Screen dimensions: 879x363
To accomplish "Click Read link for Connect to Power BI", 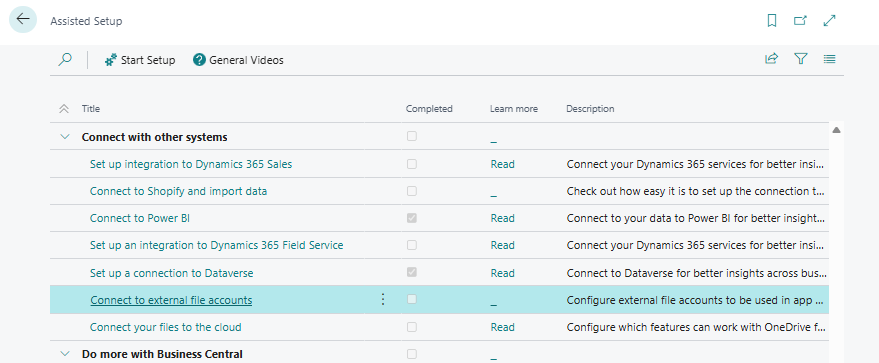I will click(x=502, y=218).
